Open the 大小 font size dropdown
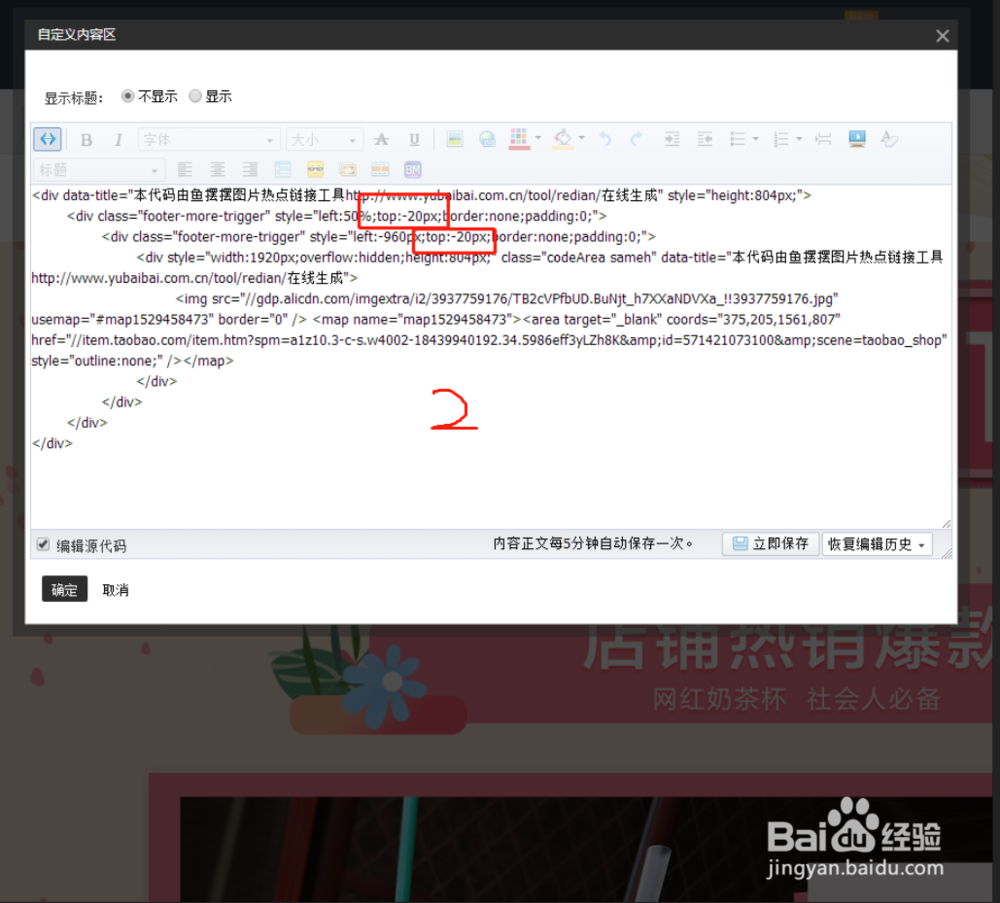The height and width of the screenshot is (903, 1000). (x=325, y=139)
